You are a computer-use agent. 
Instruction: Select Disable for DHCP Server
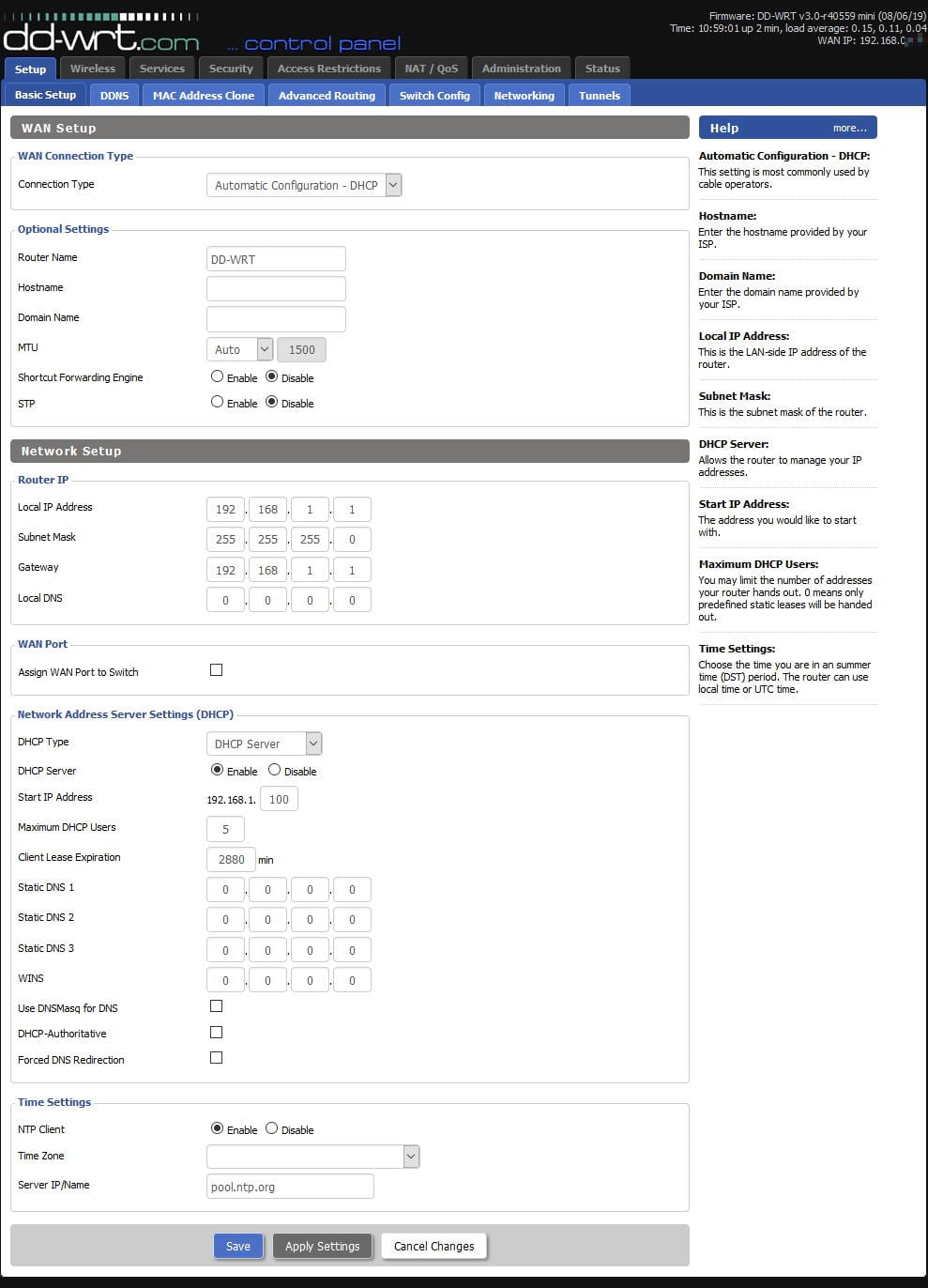coord(274,770)
